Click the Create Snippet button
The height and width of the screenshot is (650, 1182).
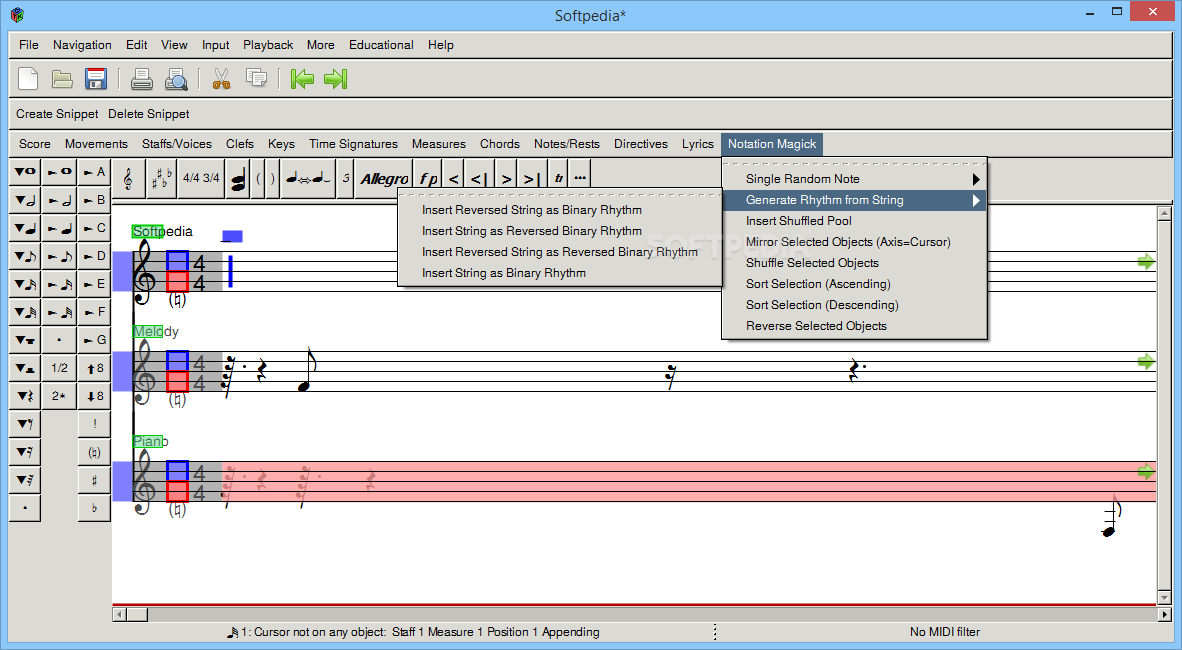tap(57, 114)
